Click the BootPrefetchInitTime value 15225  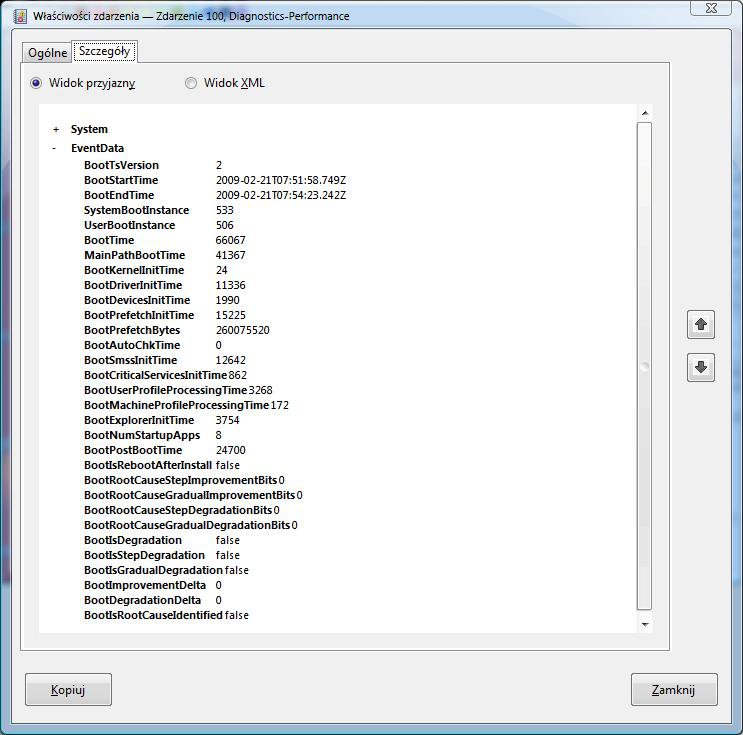tap(230, 316)
